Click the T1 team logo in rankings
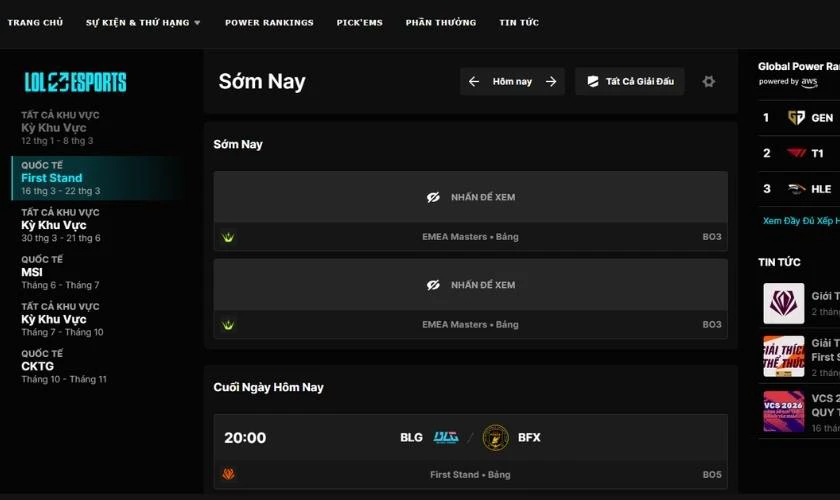 pyautogui.click(x=796, y=153)
